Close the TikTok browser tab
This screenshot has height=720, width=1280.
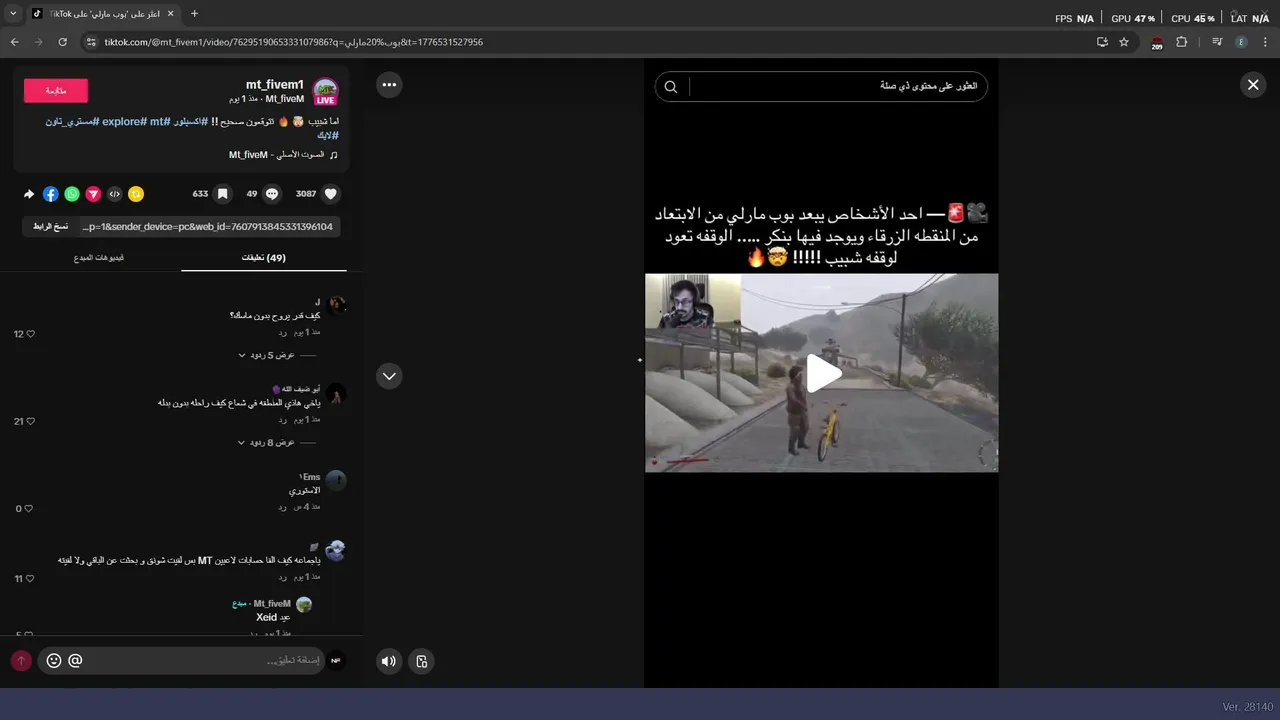point(169,14)
